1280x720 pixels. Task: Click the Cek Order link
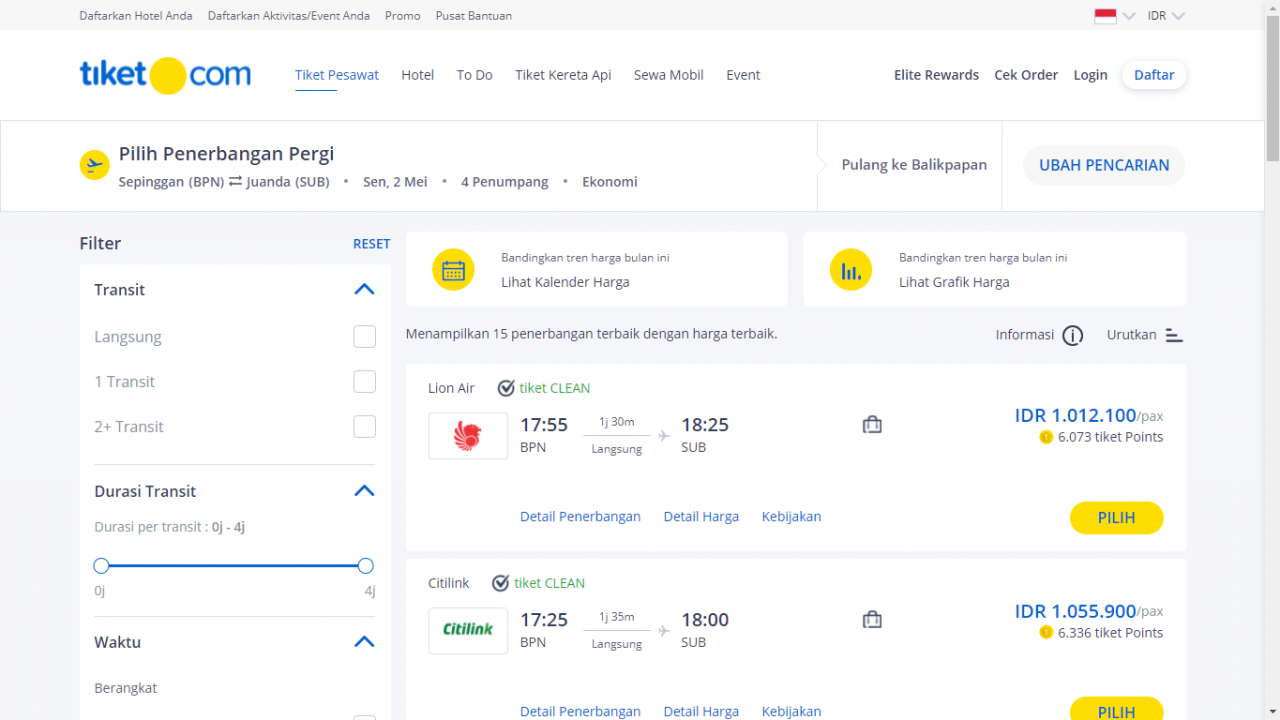click(x=1026, y=75)
